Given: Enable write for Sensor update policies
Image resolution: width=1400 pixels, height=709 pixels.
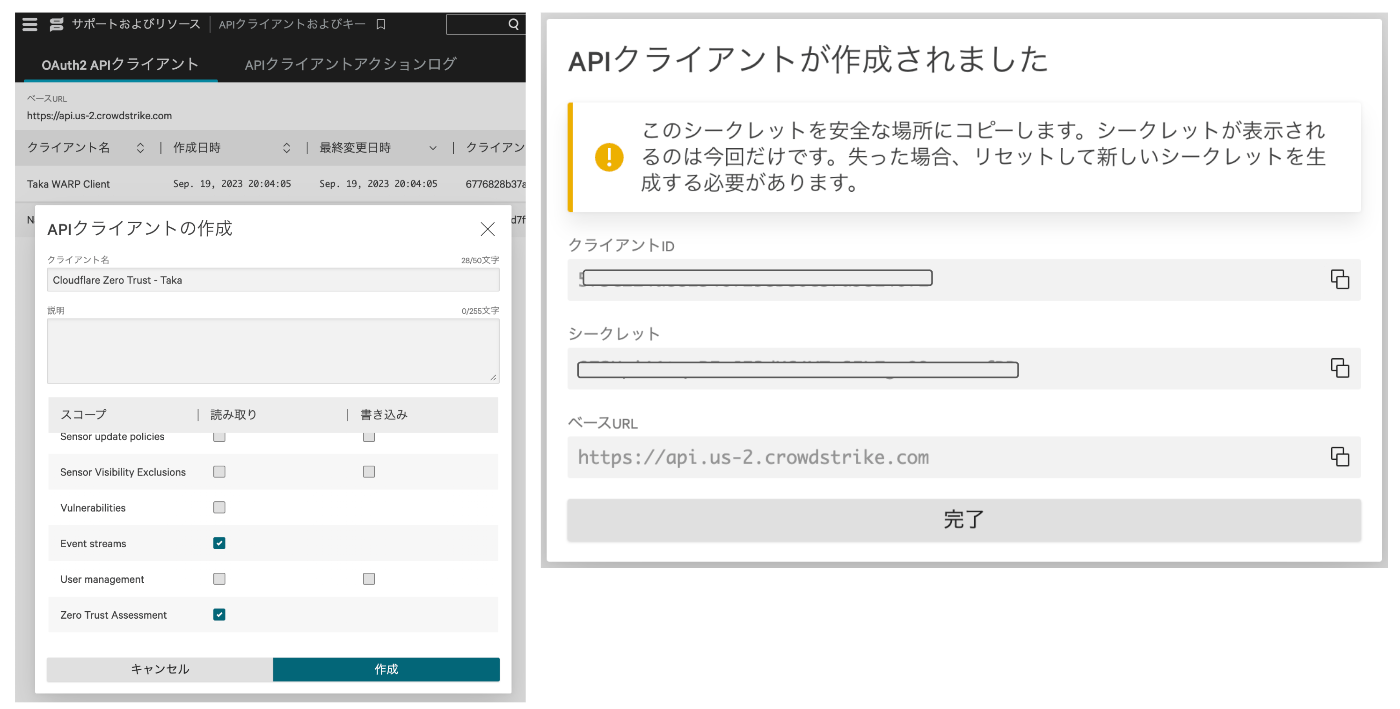Looking at the screenshot, I should (x=369, y=436).
